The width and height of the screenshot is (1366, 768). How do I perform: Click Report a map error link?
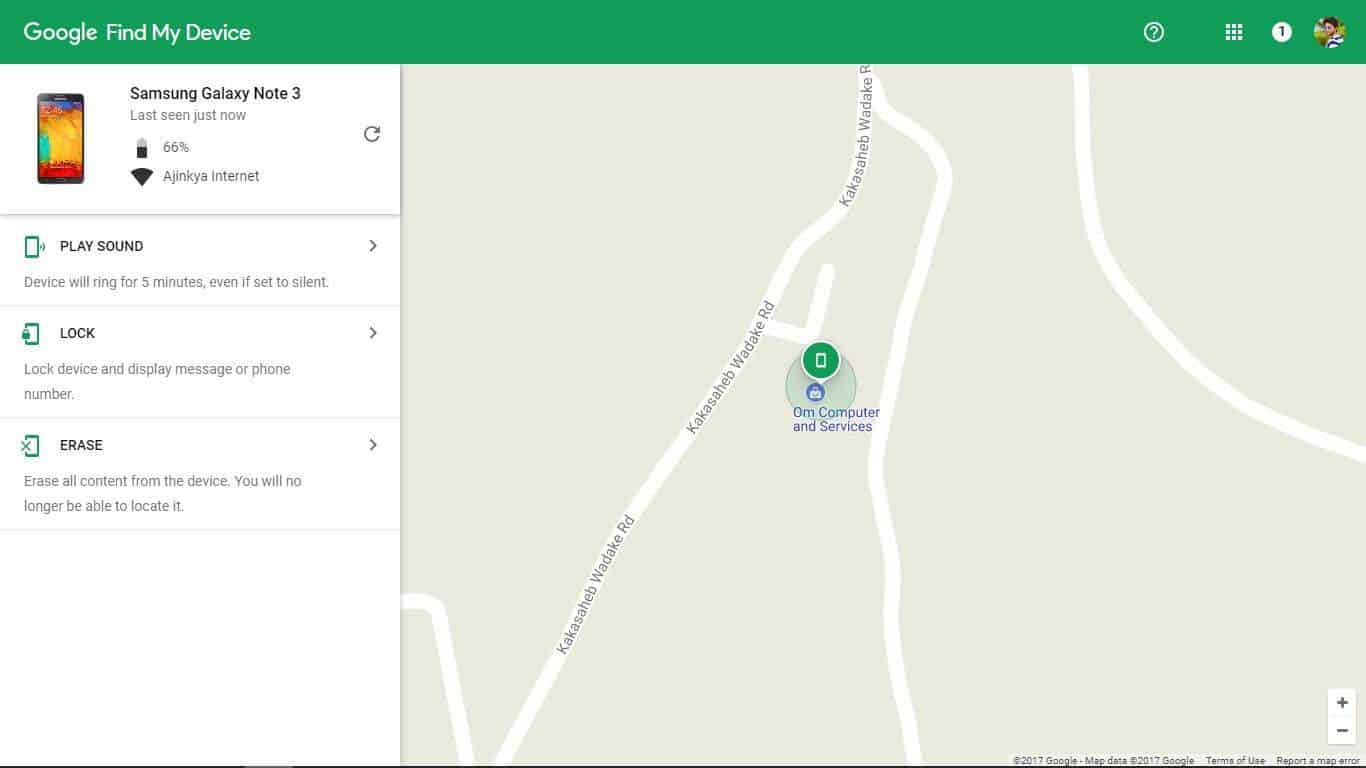point(1318,761)
